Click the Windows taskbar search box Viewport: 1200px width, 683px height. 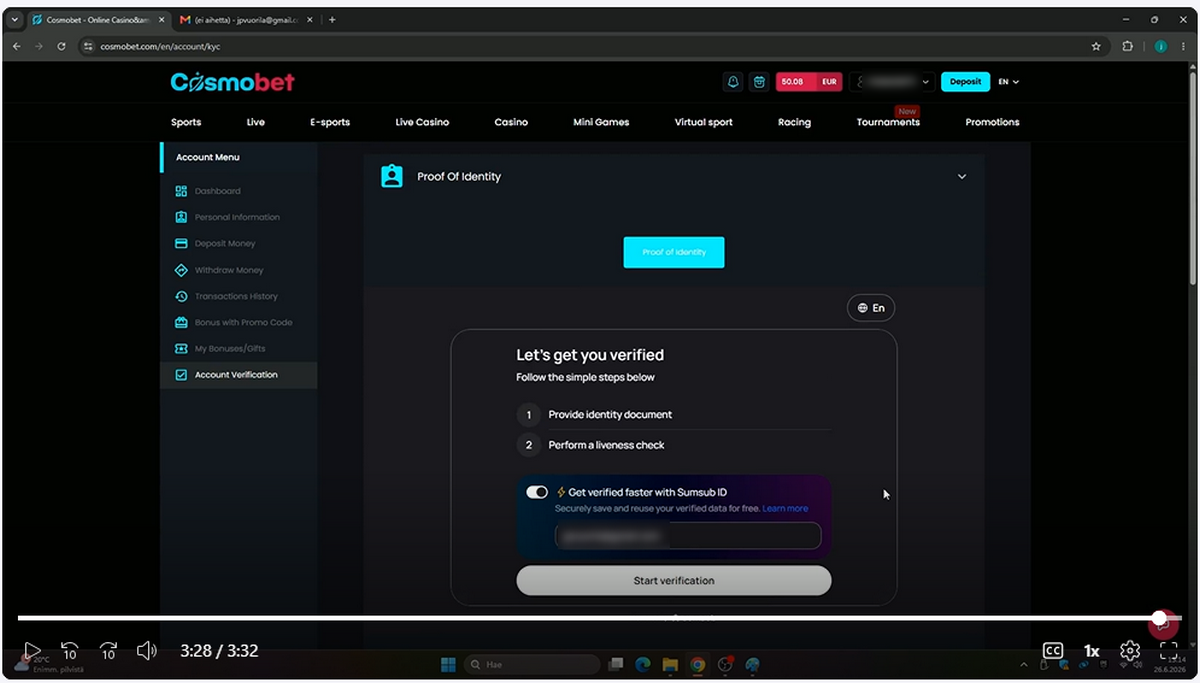coord(534,664)
